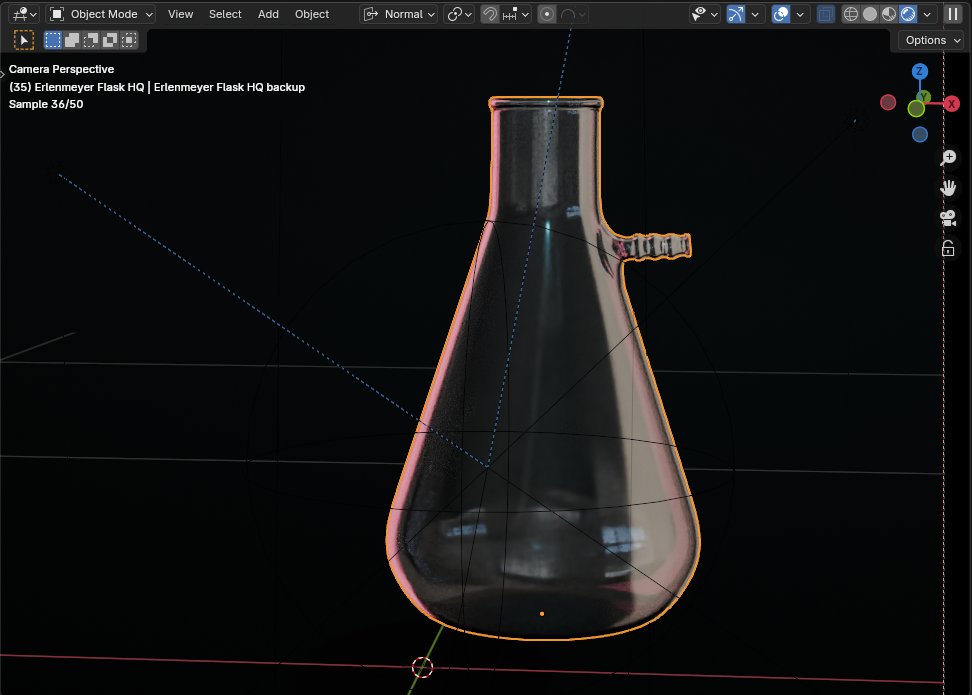The width and height of the screenshot is (972, 695).
Task: Switch to Wireframe viewport shading
Action: point(850,13)
